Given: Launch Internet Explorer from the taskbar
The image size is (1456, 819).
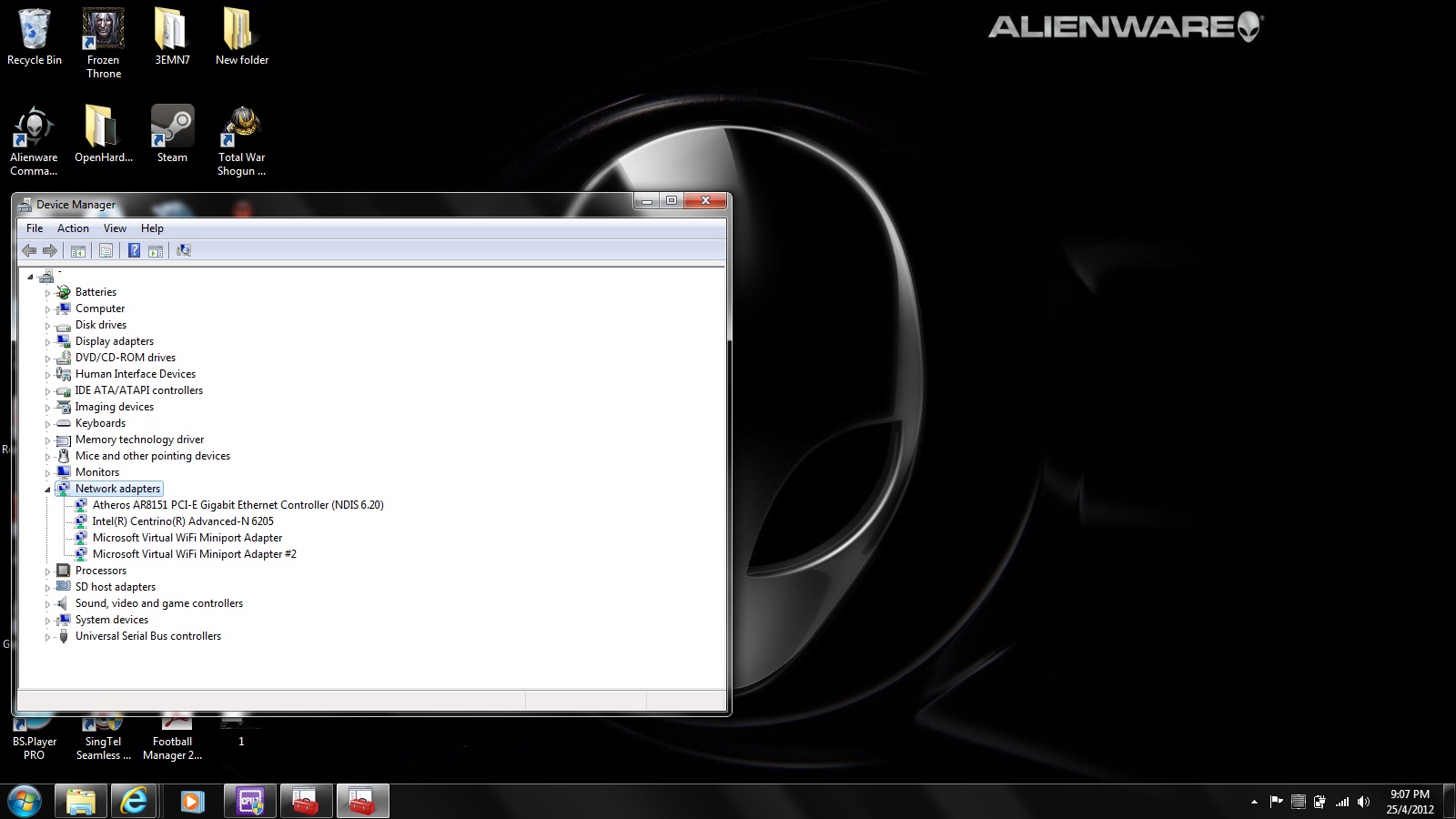Looking at the screenshot, I should (x=135, y=801).
